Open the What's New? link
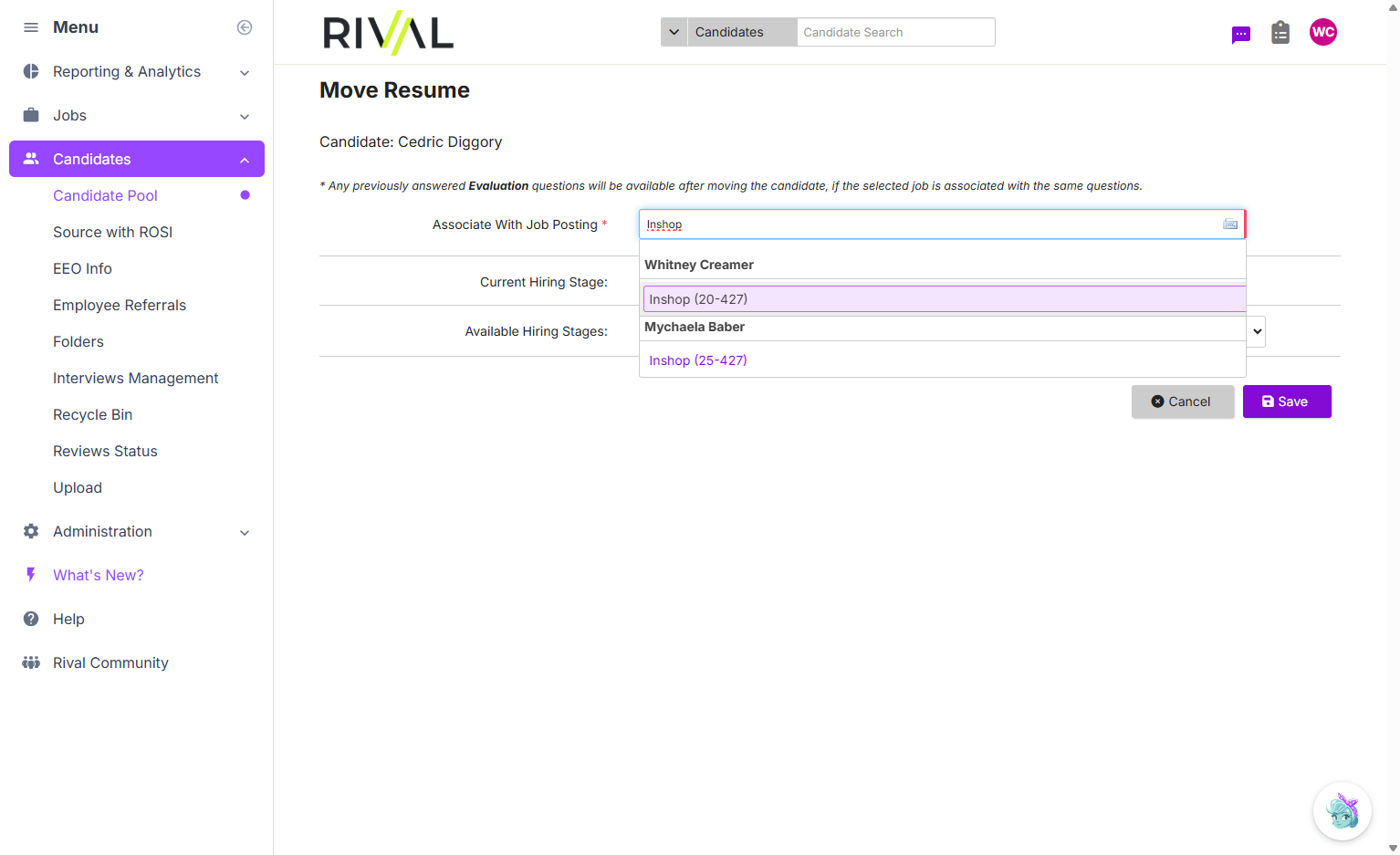 99,575
